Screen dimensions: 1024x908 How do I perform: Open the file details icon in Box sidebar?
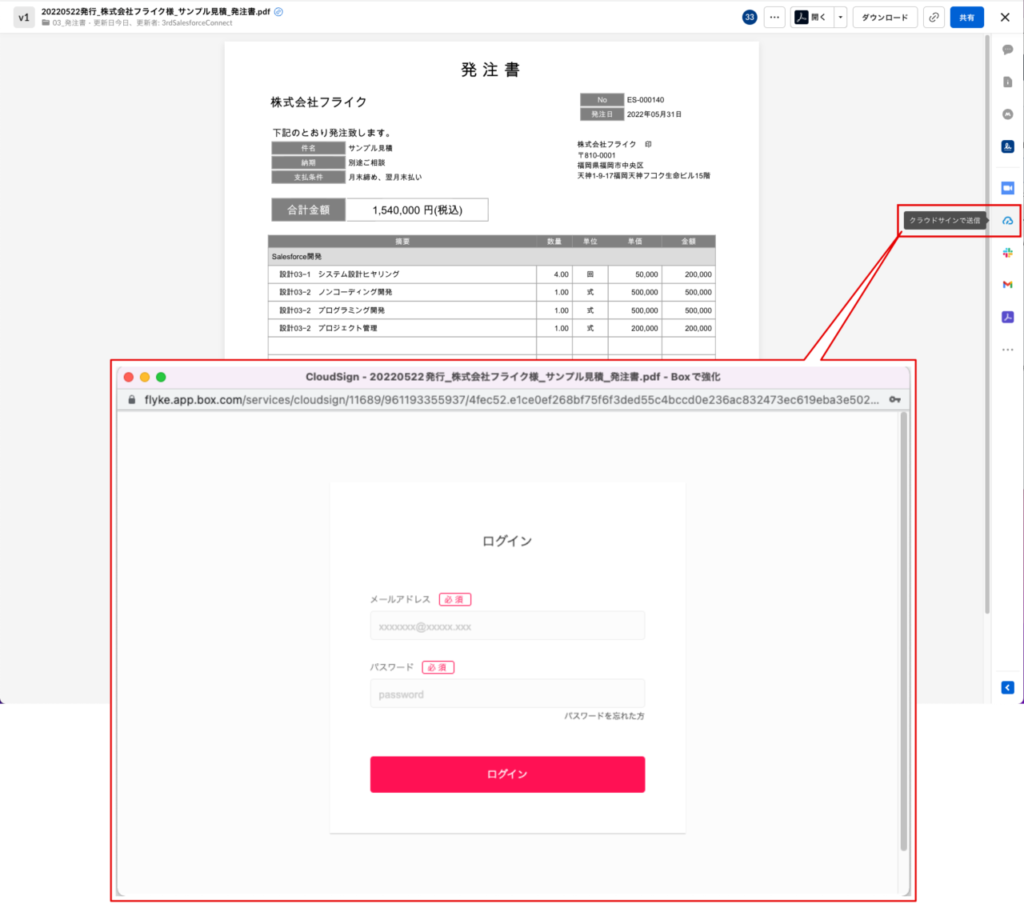tap(1008, 82)
